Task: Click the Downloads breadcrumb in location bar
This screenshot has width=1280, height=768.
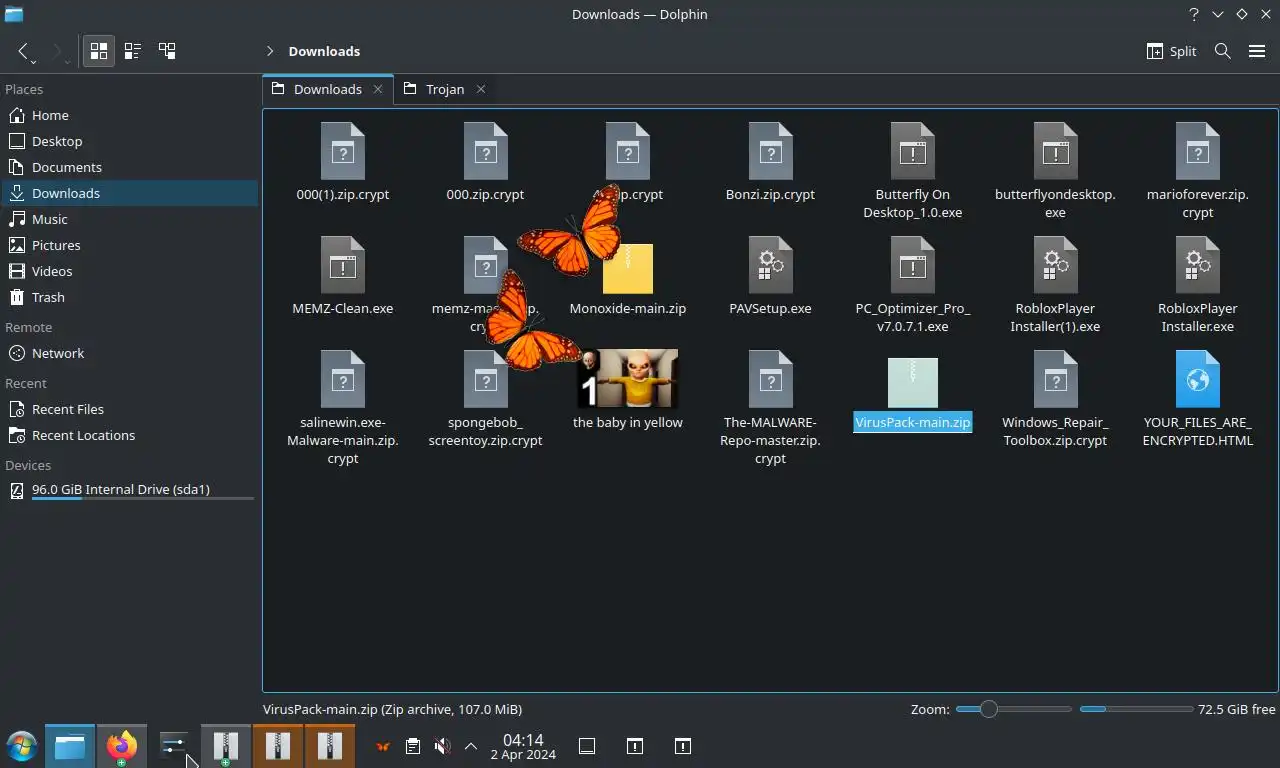Action: pos(324,51)
